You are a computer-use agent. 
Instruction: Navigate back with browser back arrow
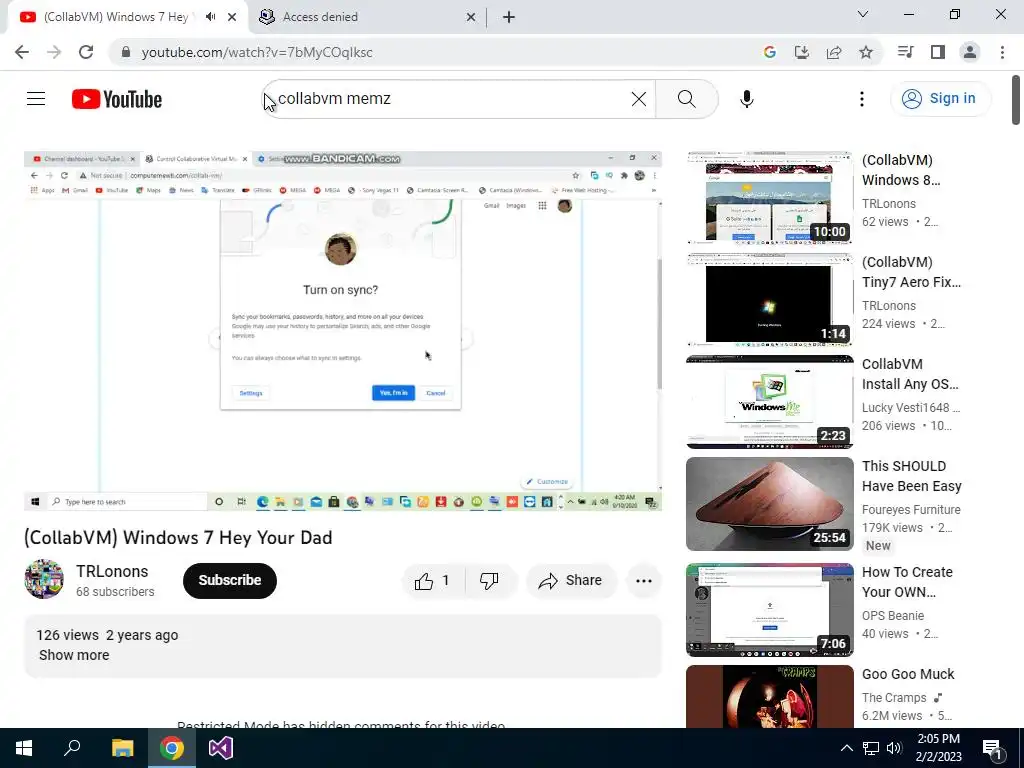coord(22,52)
